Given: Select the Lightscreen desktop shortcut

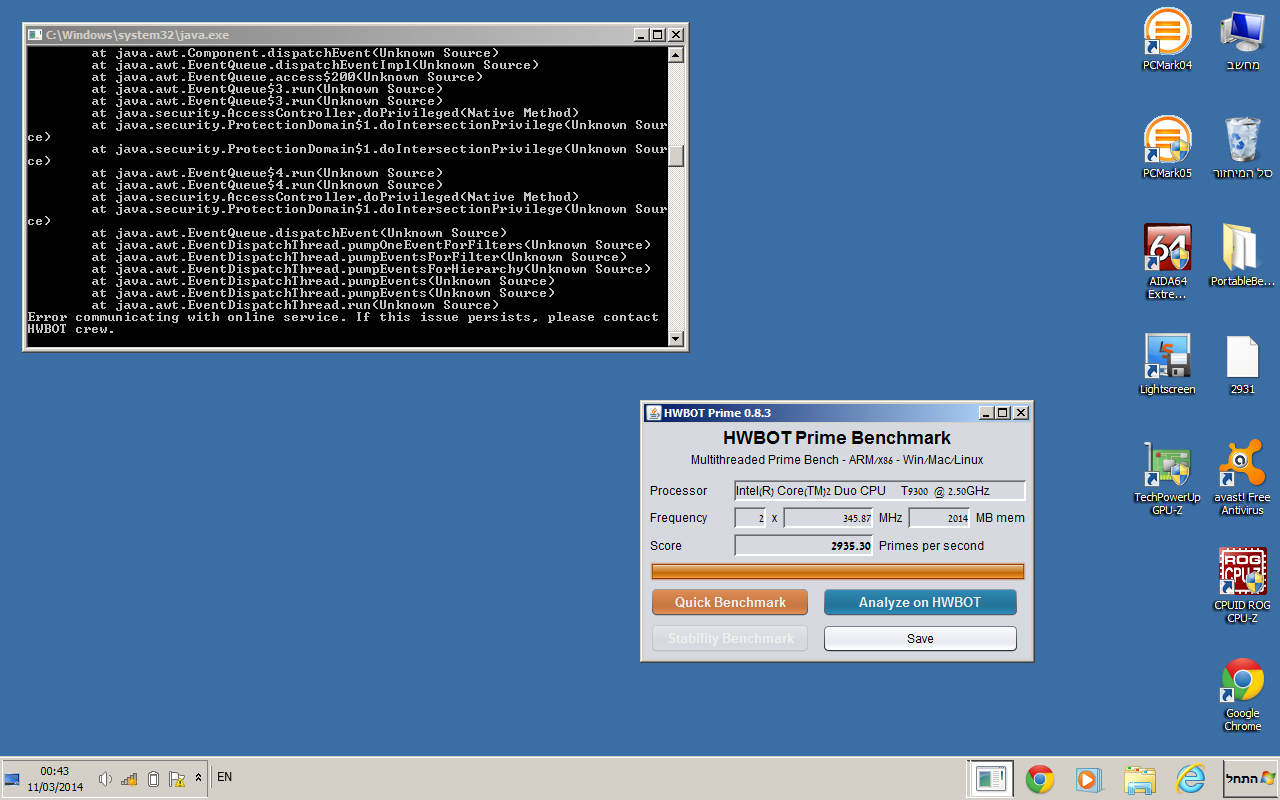Looking at the screenshot, I should pos(1168,364).
